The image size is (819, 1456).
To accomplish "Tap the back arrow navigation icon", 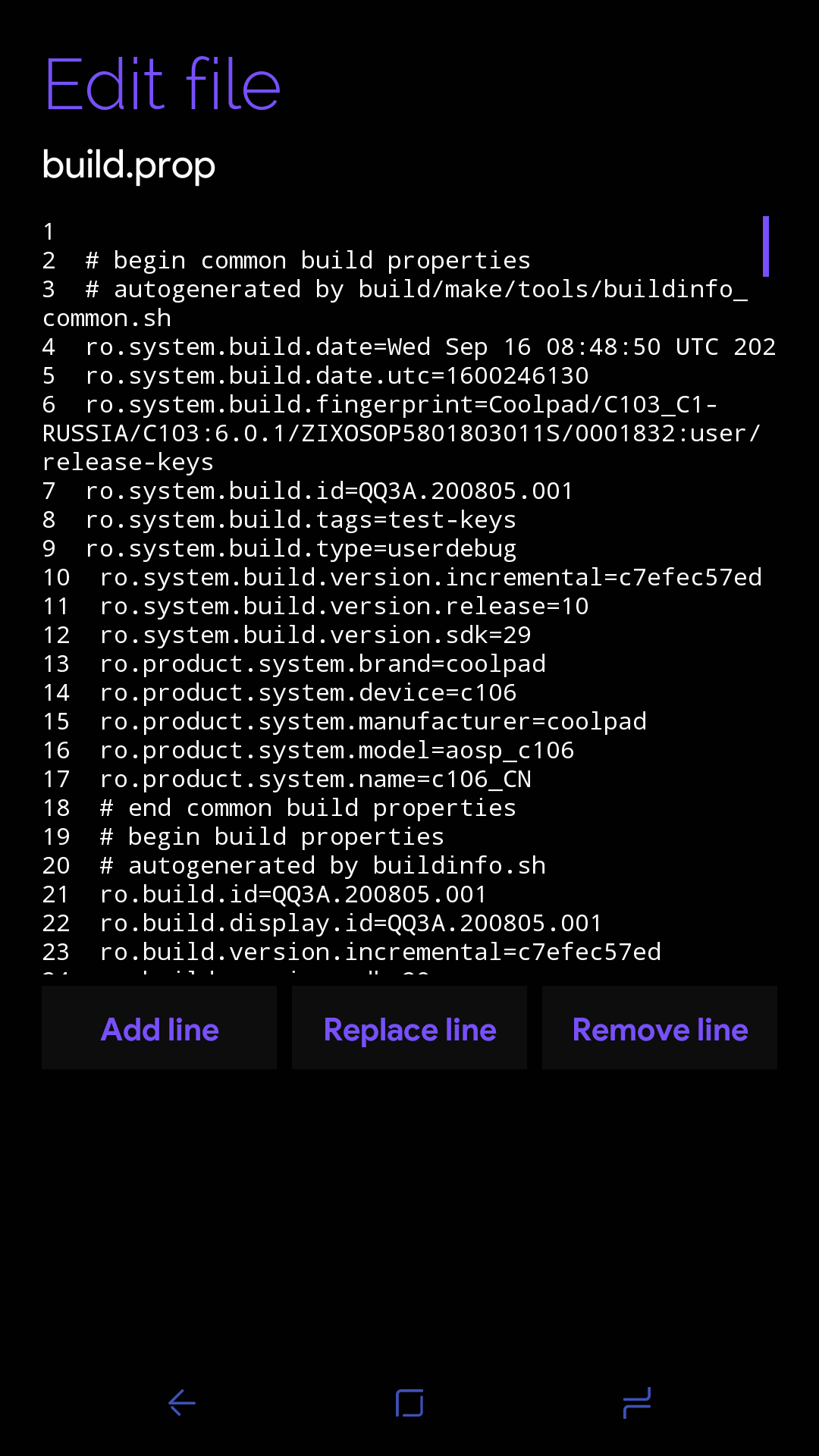I will click(182, 1403).
